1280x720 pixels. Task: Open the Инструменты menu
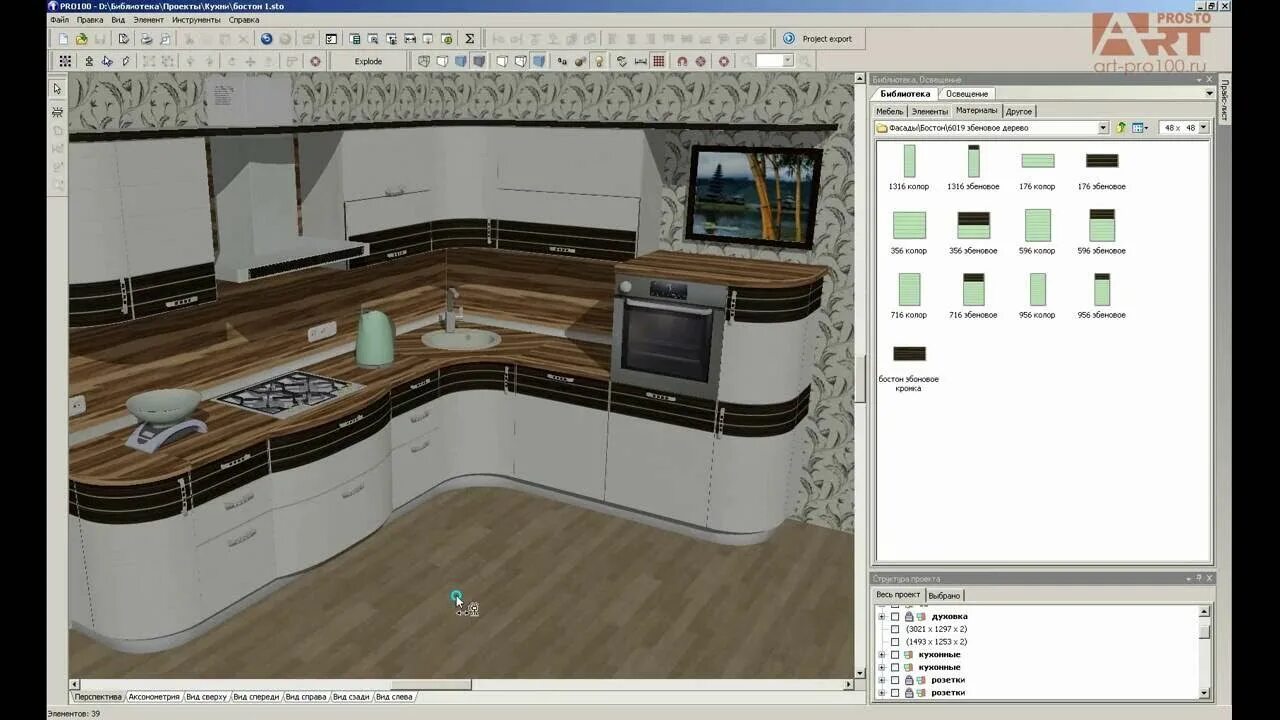pyautogui.click(x=196, y=20)
